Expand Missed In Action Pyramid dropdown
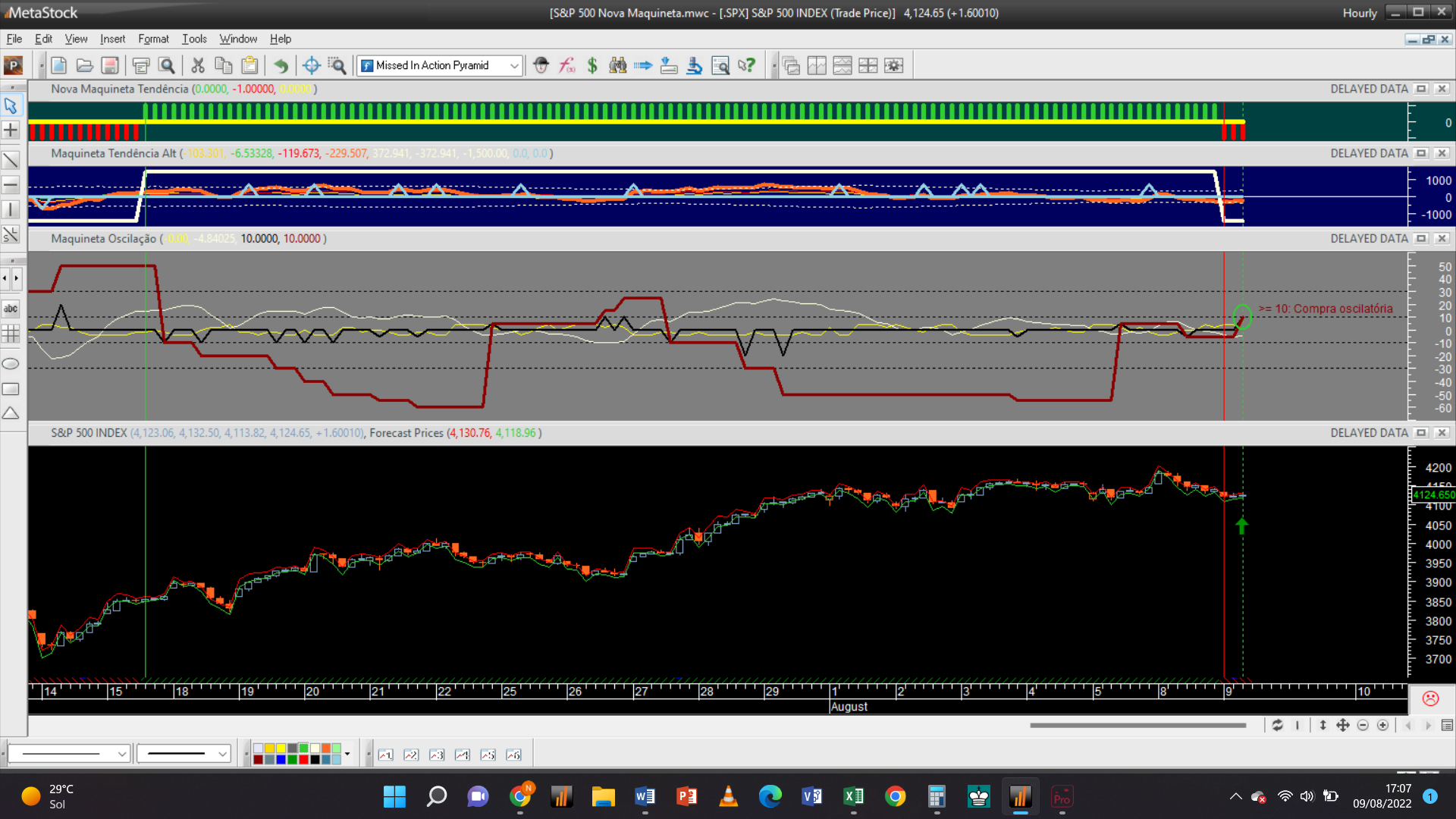The height and width of the screenshot is (819, 1456). [x=514, y=65]
